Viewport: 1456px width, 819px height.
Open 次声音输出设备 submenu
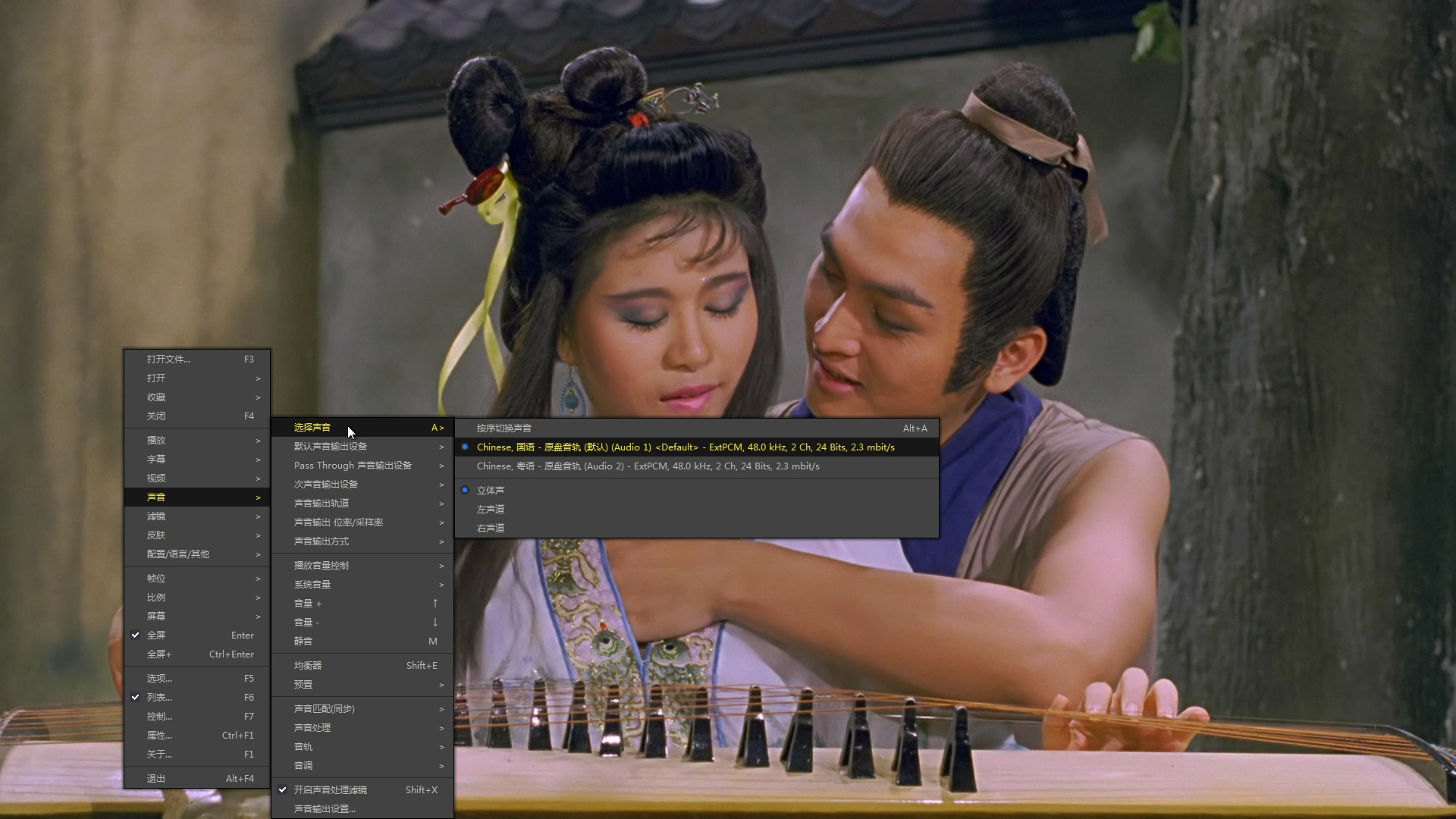(362, 485)
